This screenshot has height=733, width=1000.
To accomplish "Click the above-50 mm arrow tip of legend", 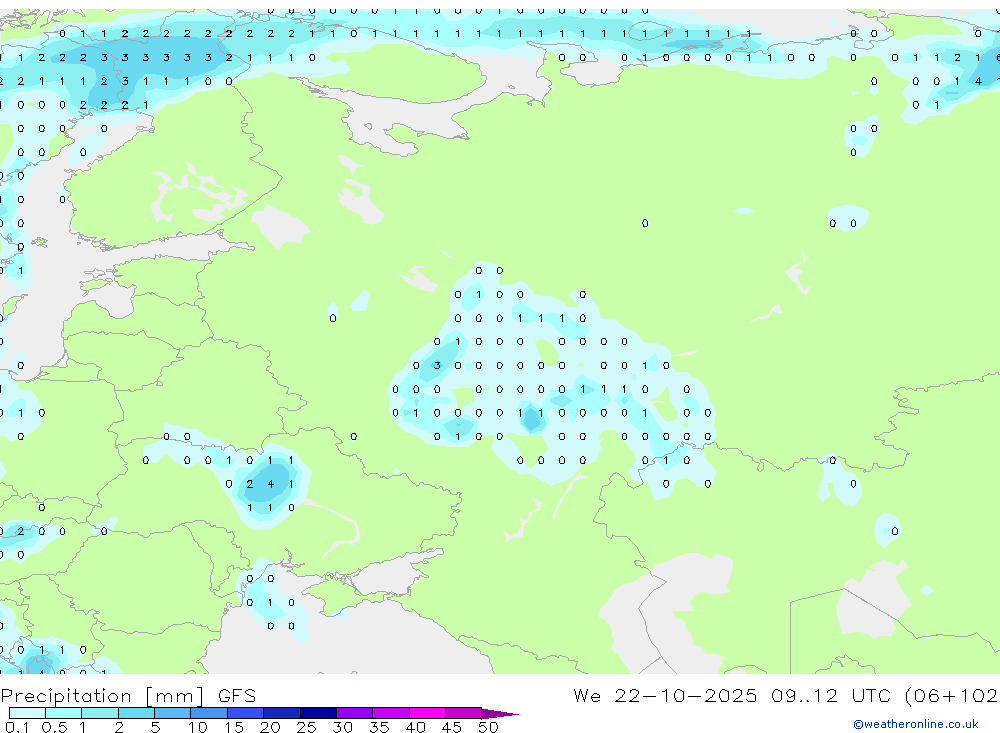I will point(499,713).
